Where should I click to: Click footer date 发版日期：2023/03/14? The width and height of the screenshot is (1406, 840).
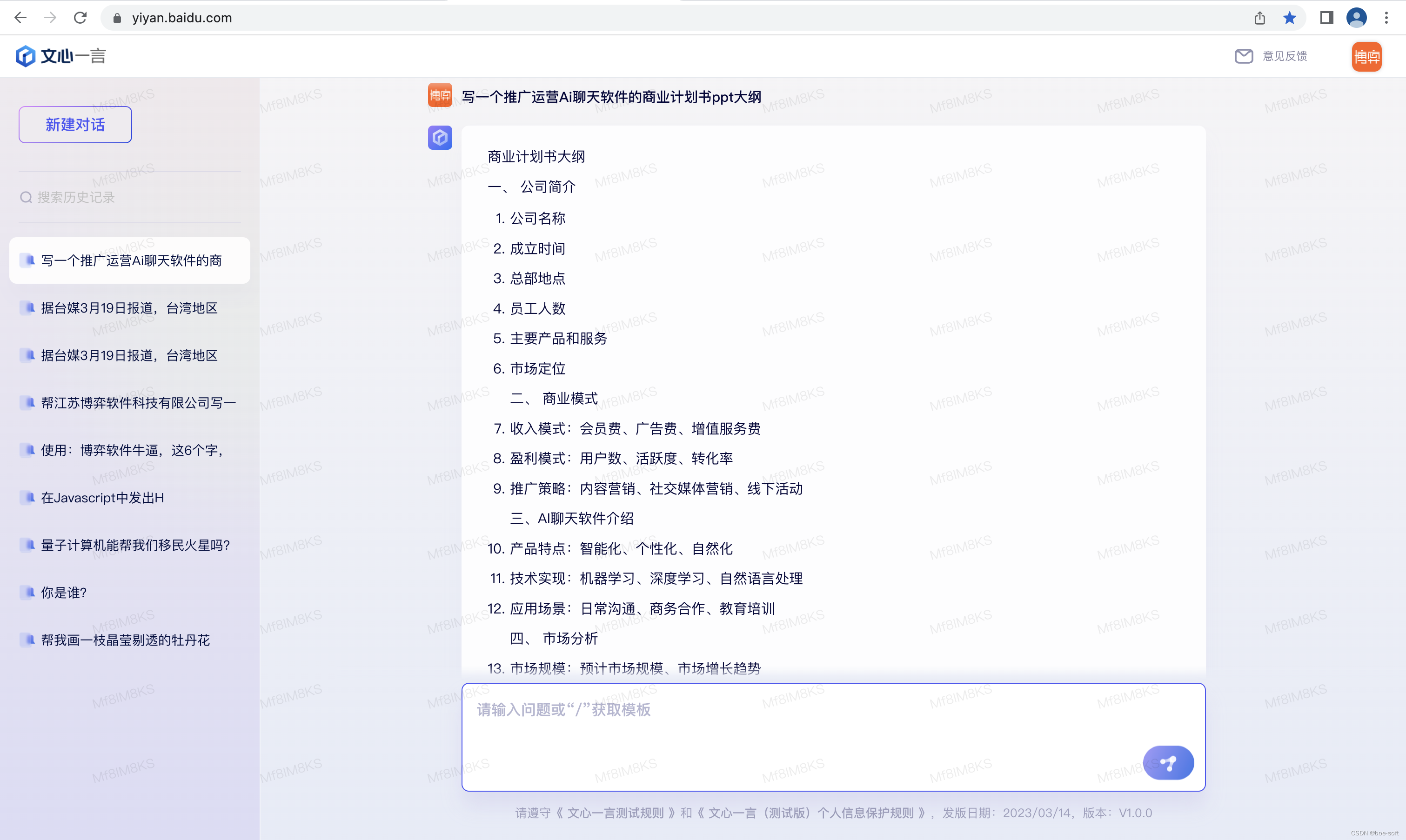coord(1006,813)
